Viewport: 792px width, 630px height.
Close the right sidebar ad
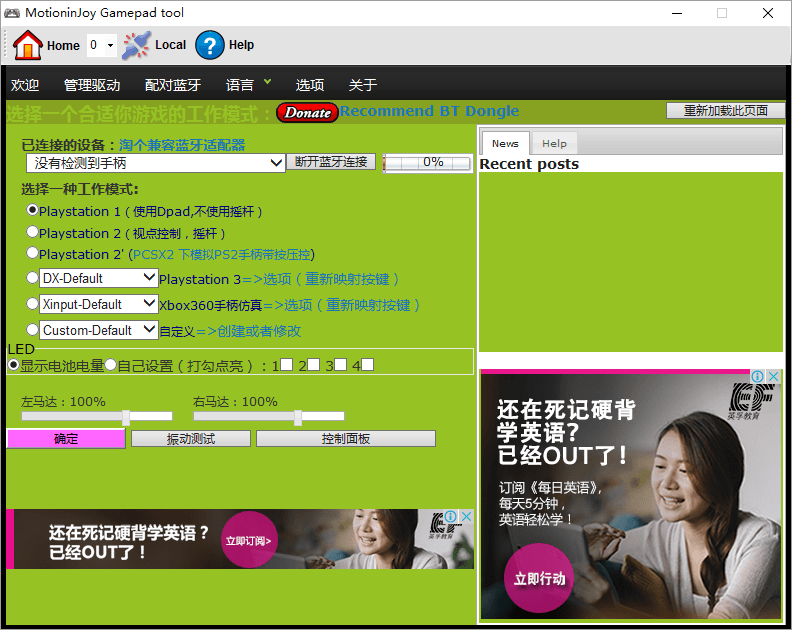774,376
